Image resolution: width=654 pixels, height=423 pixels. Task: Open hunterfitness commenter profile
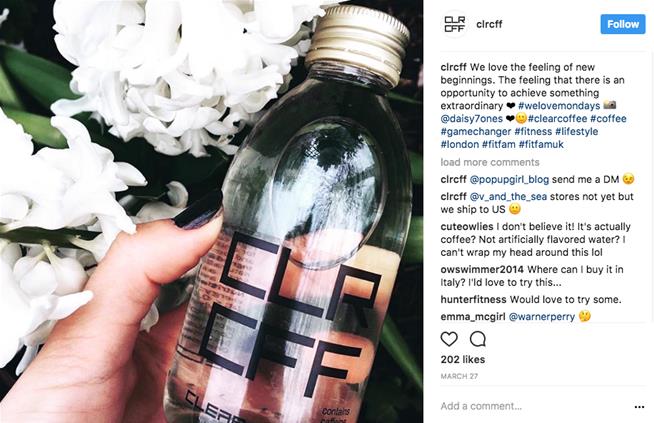[x=473, y=300]
